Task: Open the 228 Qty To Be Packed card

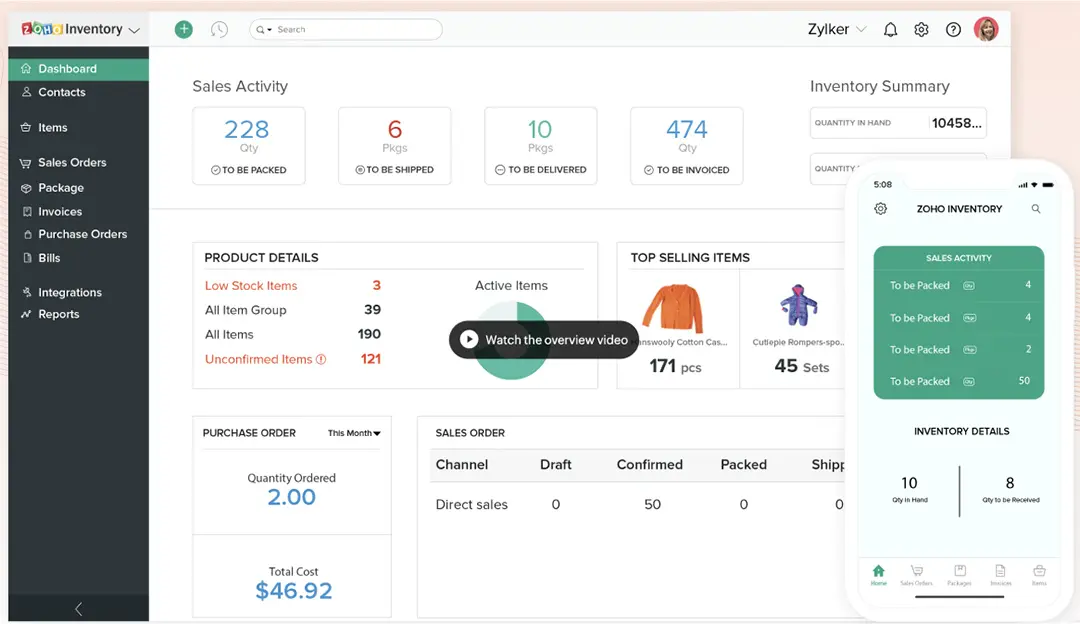Action: [x=249, y=146]
